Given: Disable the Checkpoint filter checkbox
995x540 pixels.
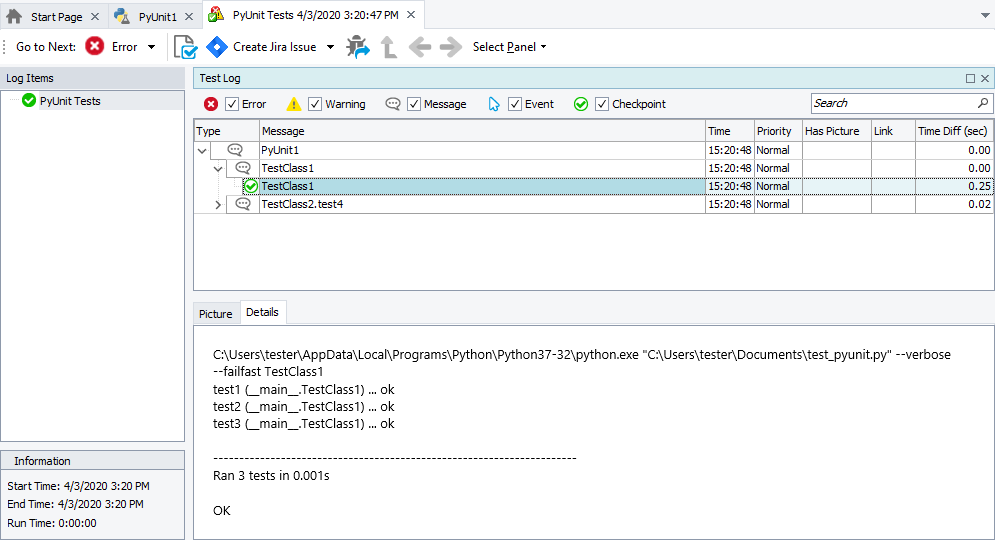Looking at the screenshot, I should (x=602, y=104).
